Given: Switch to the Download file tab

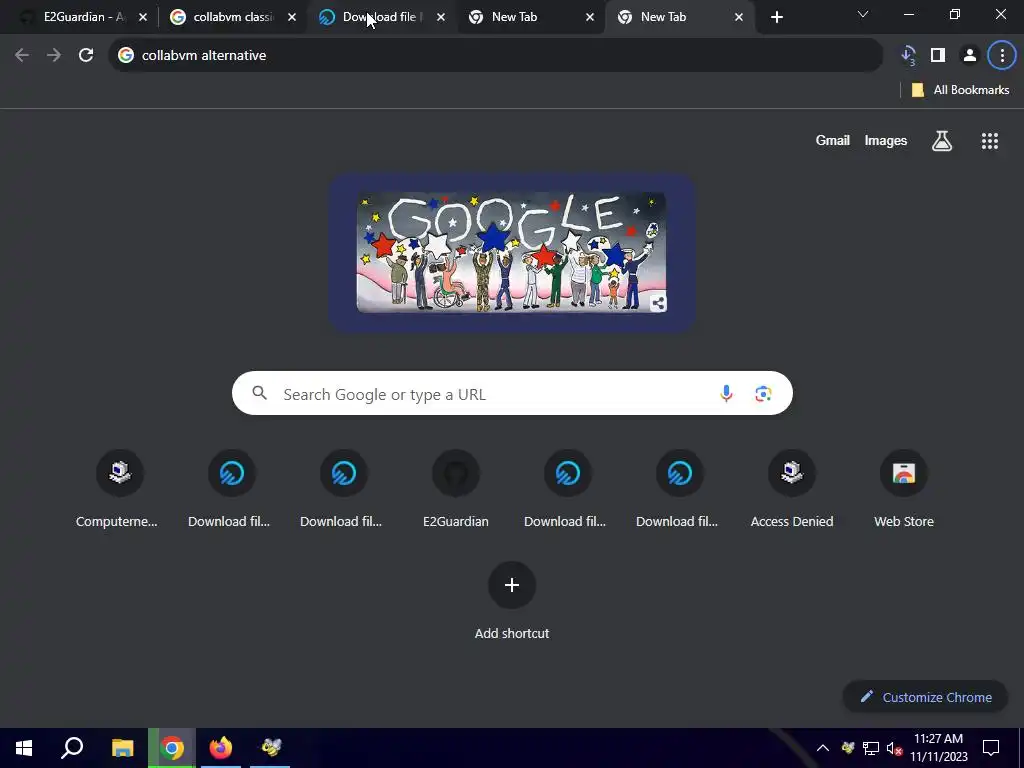Looking at the screenshot, I should pos(379,17).
